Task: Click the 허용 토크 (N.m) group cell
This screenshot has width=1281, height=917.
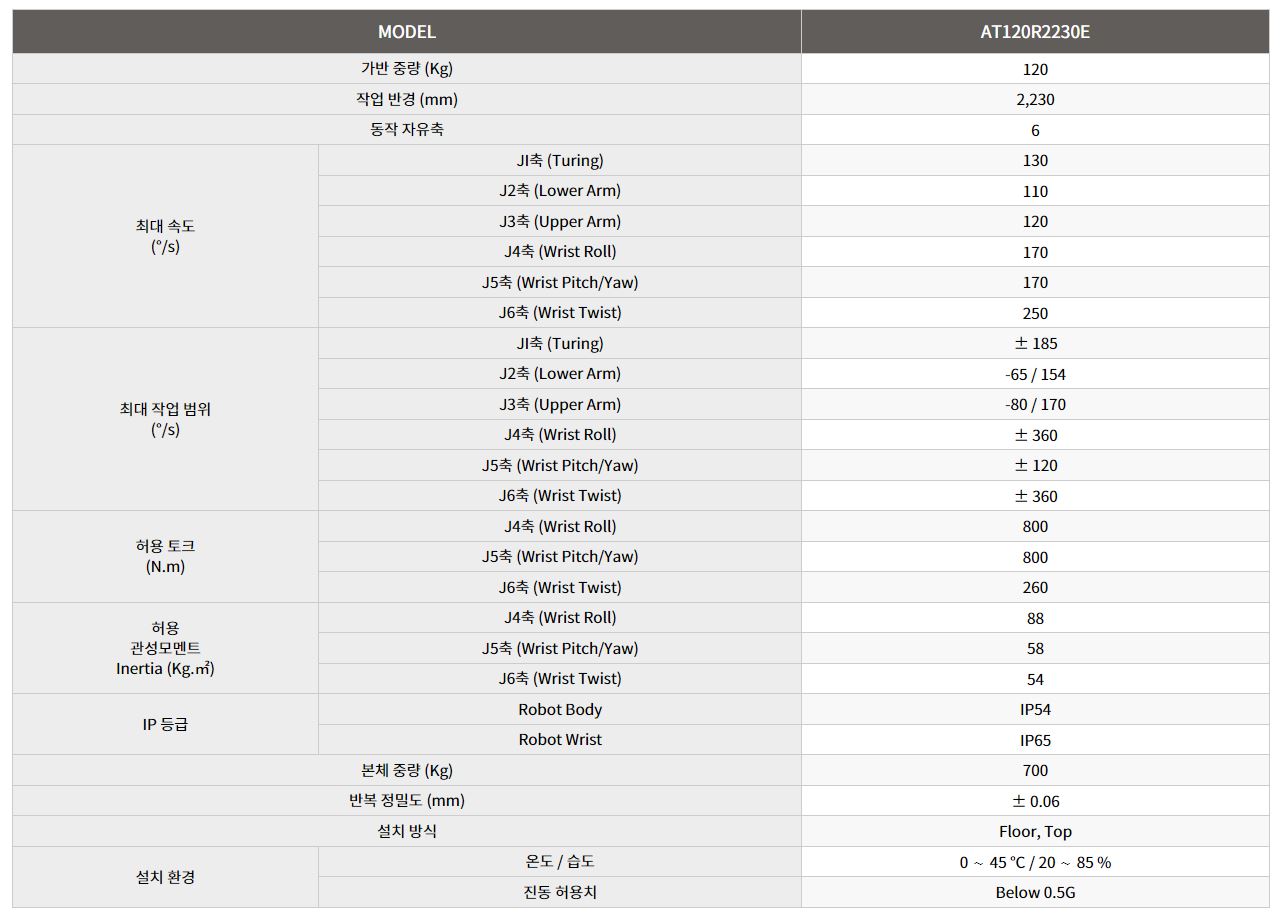Action: pos(165,557)
